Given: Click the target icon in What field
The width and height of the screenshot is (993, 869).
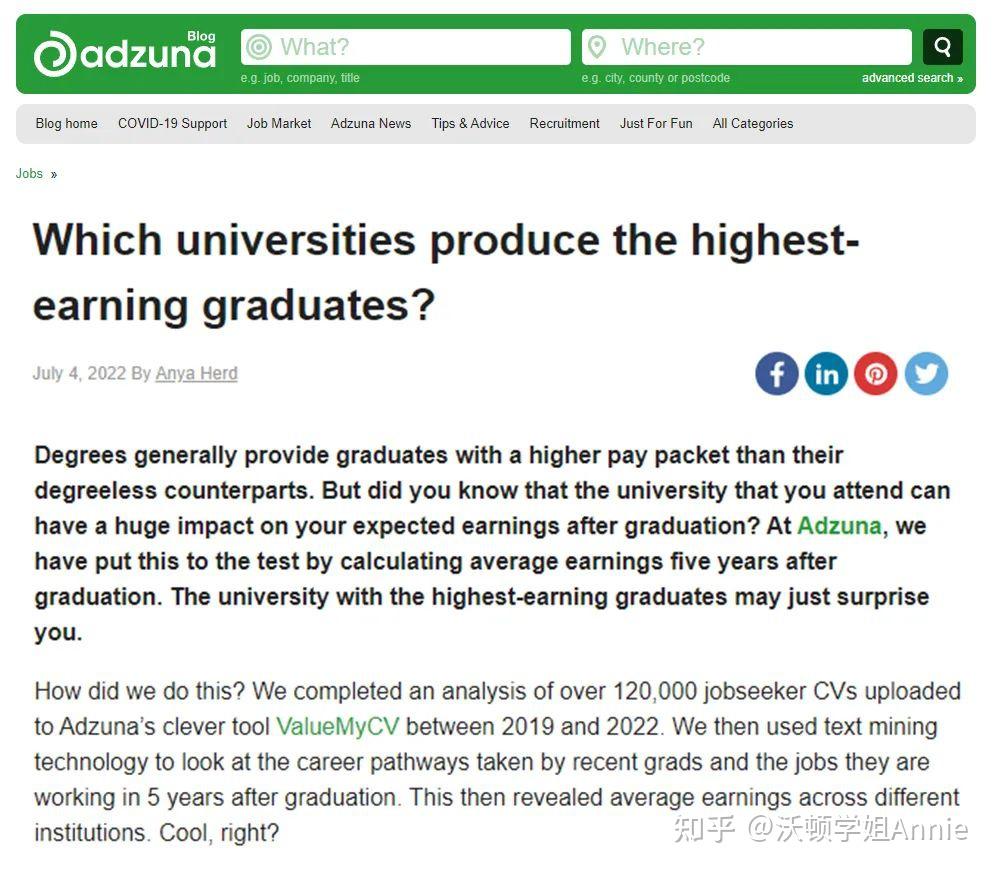Looking at the screenshot, I should tap(259, 47).
